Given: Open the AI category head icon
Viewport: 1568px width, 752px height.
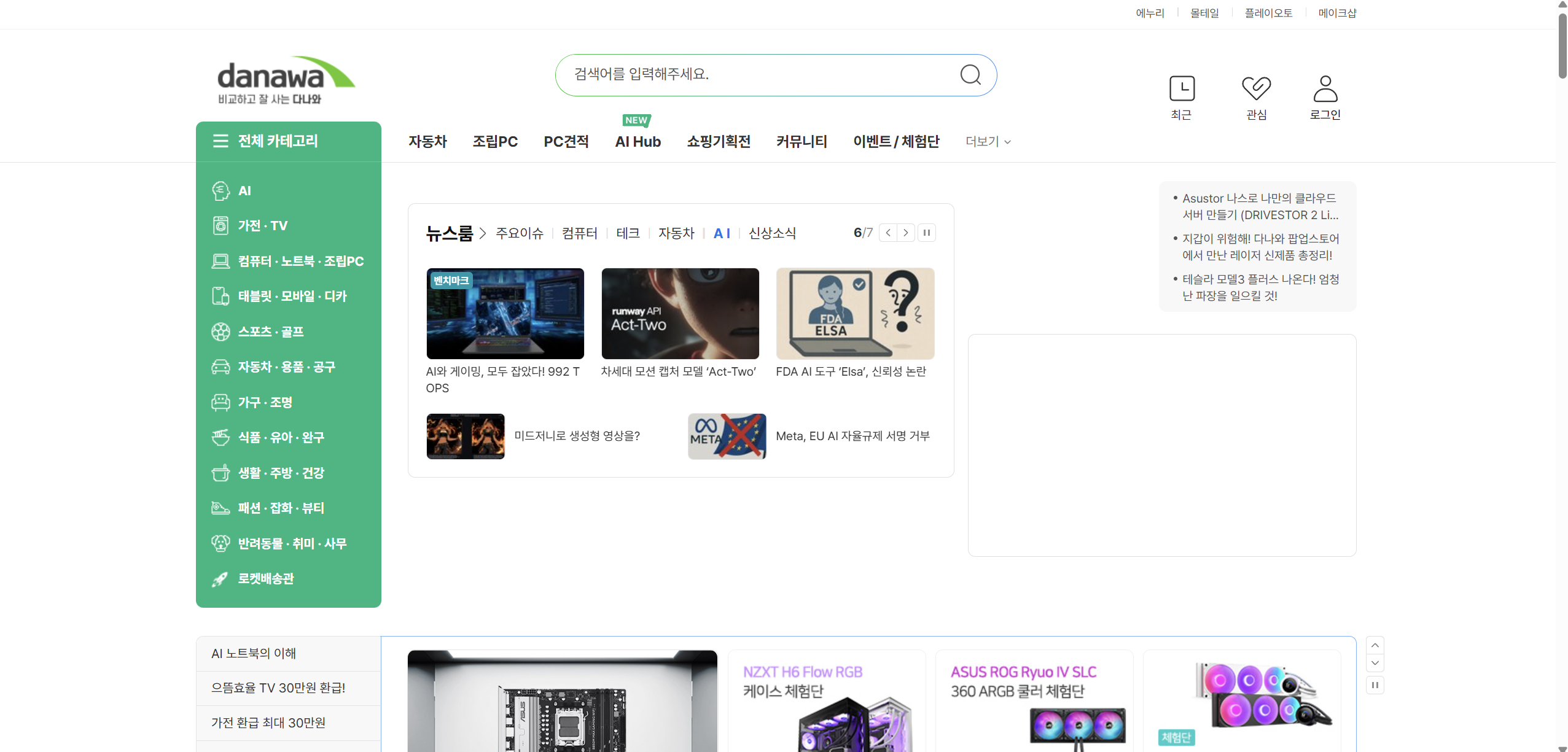Looking at the screenshot, I should point(220,191).
